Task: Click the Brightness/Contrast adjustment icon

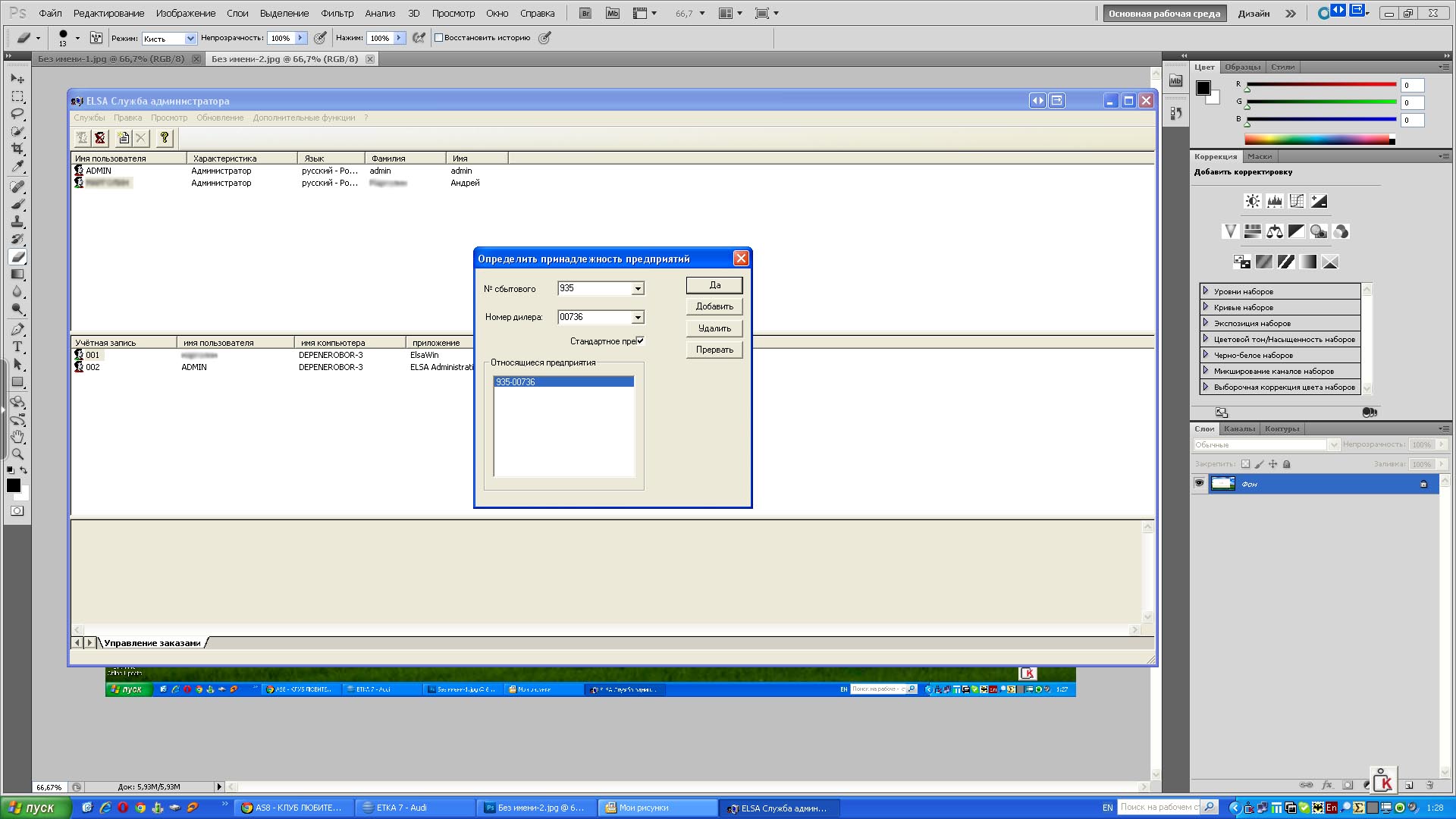Action: click(x=1252, y=201)
